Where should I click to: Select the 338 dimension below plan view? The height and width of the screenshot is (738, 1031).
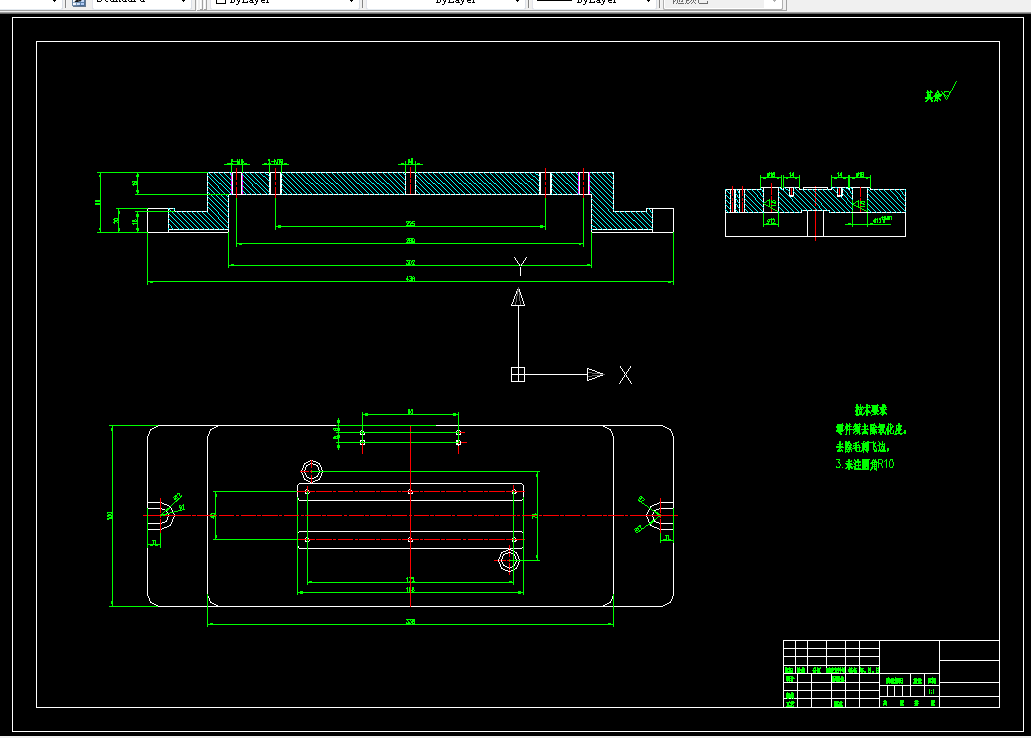410,622
